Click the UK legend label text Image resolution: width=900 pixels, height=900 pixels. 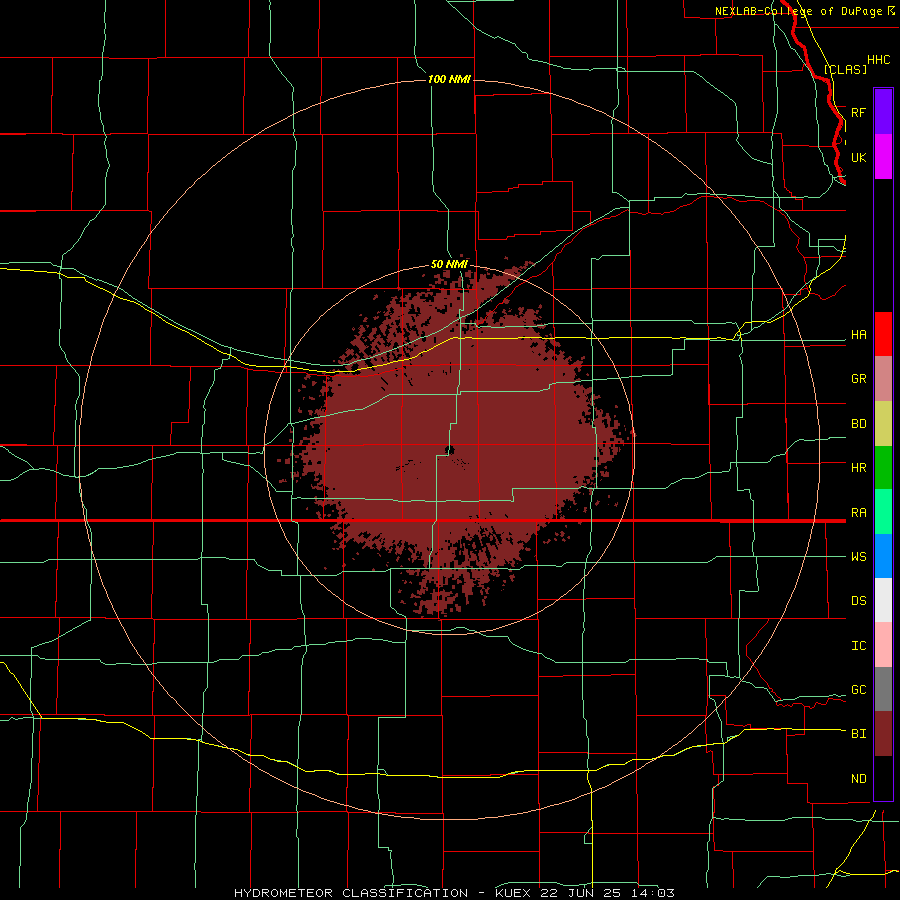(858, 157)
